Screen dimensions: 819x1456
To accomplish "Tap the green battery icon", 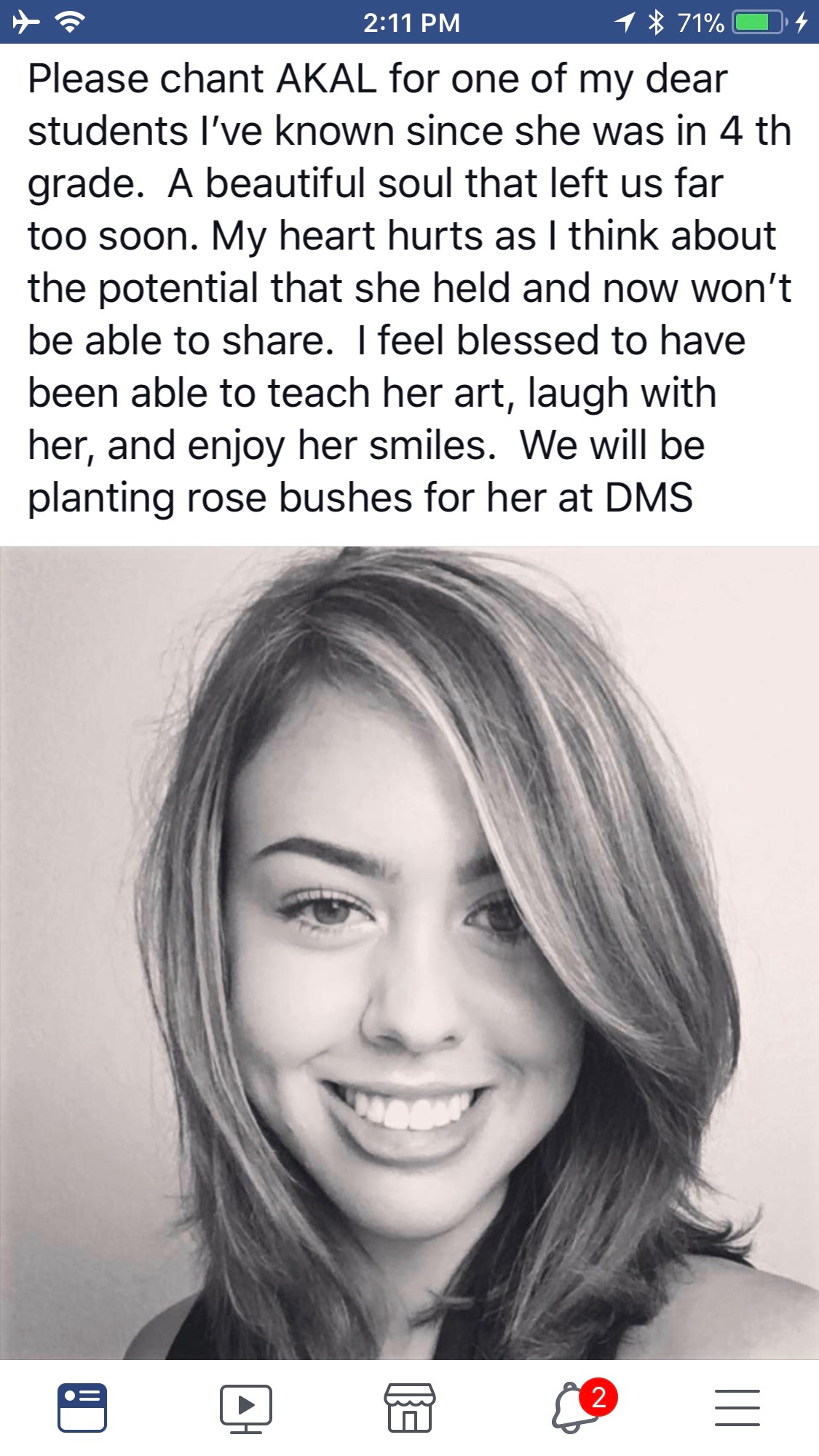I will (759, 23).
